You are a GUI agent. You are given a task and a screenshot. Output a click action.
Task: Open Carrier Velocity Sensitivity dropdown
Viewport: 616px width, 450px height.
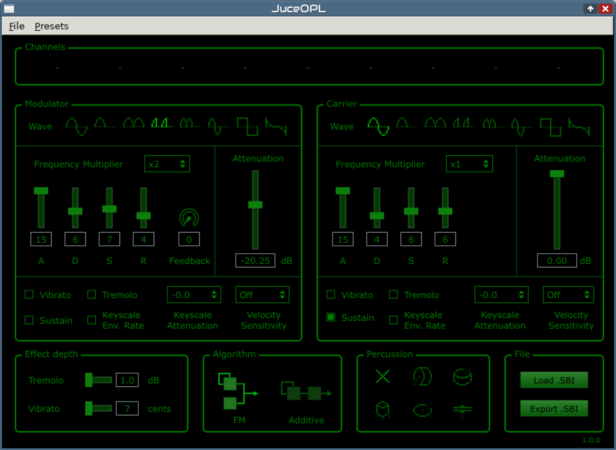[568, 295]
